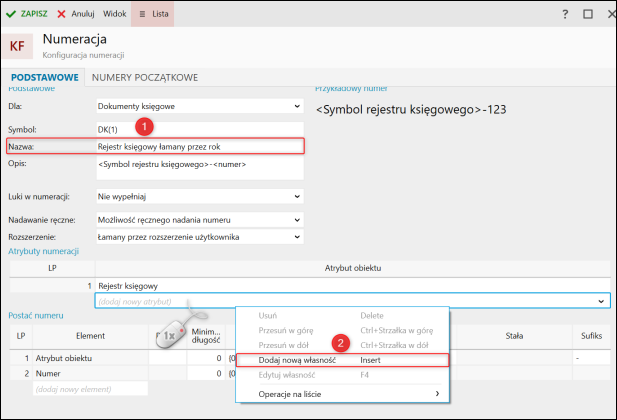Open the Widok menu

tap(115, 14)
